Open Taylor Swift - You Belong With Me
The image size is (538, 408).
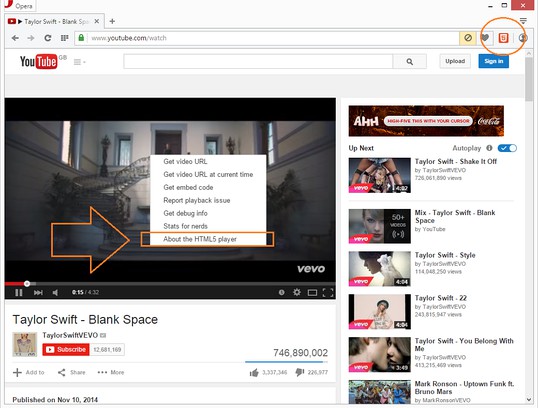pyautogui.click(x=464, y=345)
